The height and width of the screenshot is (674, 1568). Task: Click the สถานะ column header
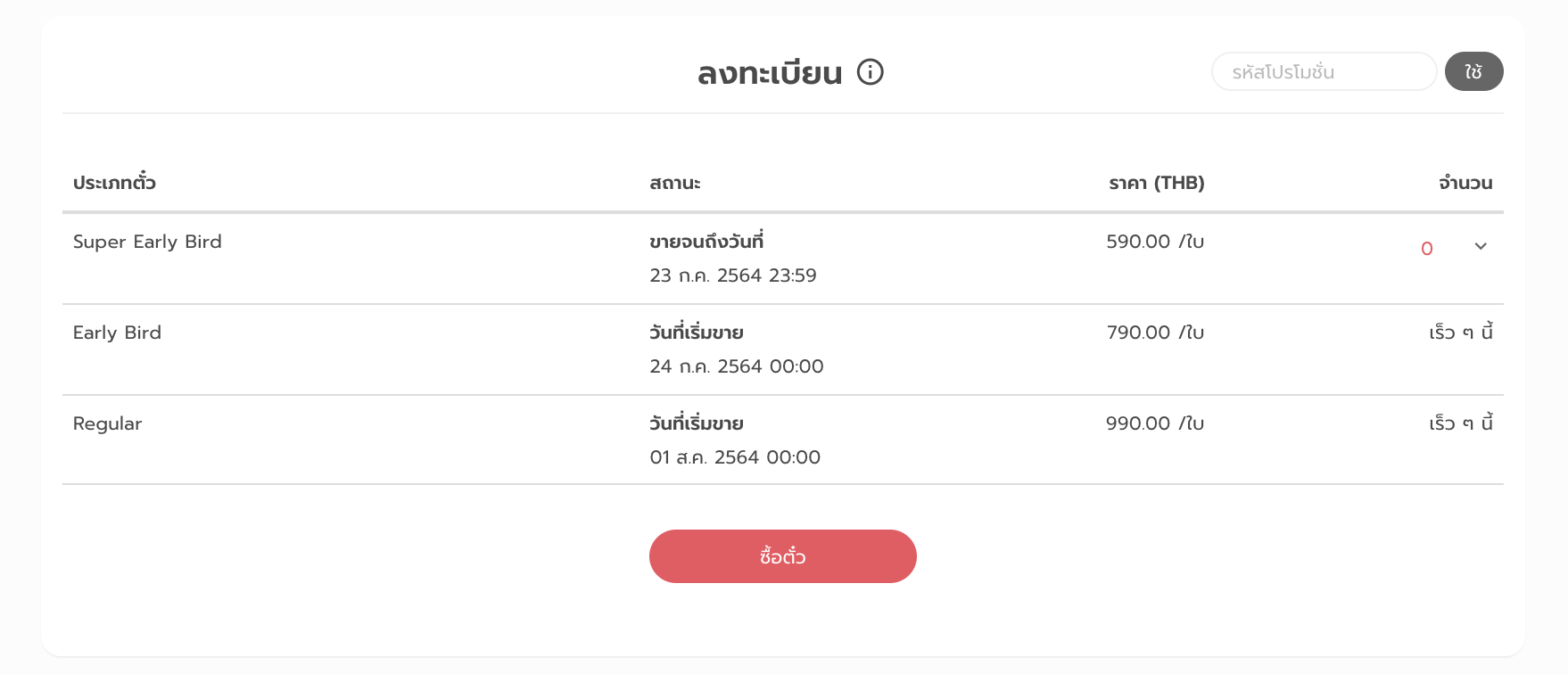tap(675, 183)
